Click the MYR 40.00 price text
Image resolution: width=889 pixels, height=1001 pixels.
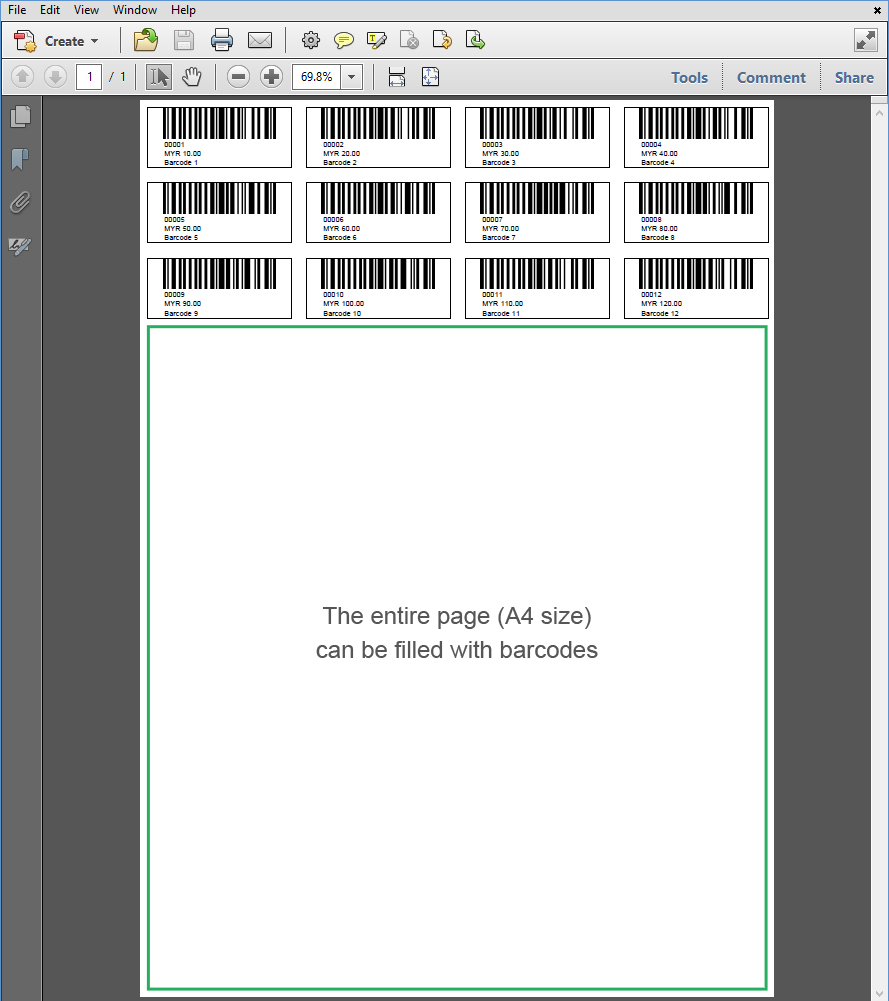(x=659, y=154)
